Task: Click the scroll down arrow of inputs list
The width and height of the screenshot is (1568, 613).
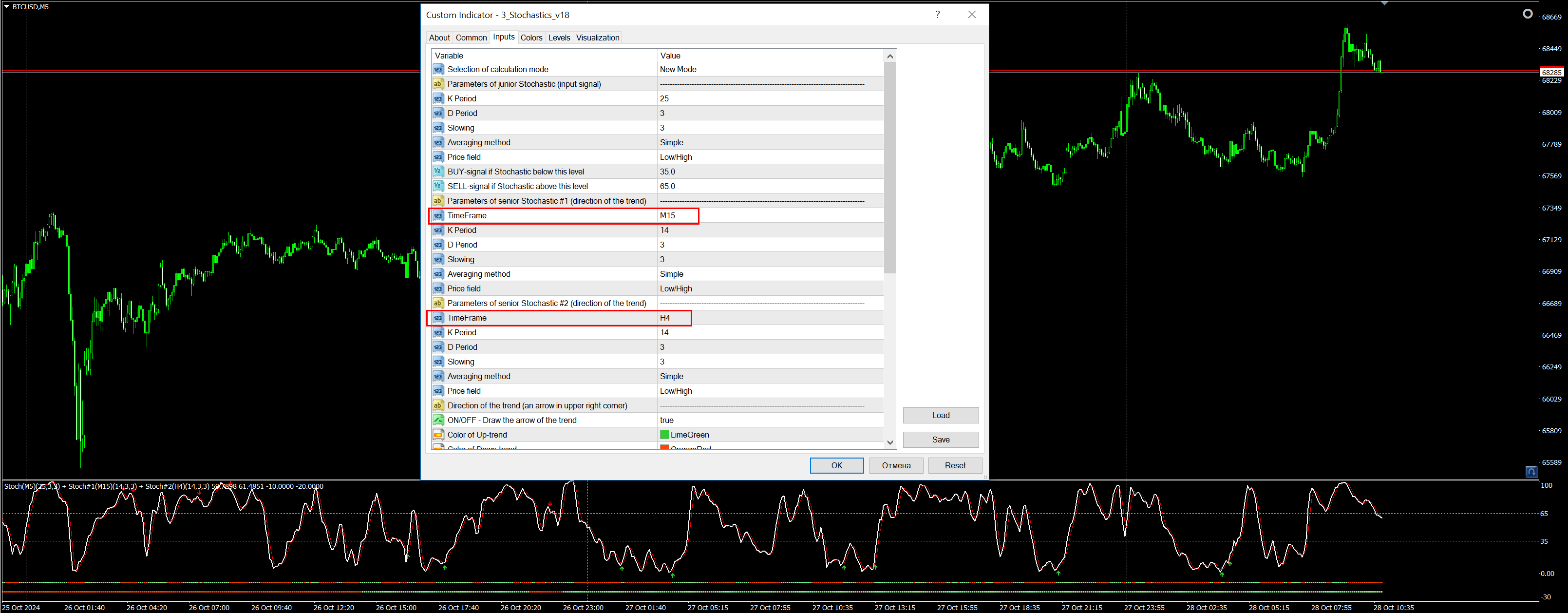Action: click(x=890, y=442)
